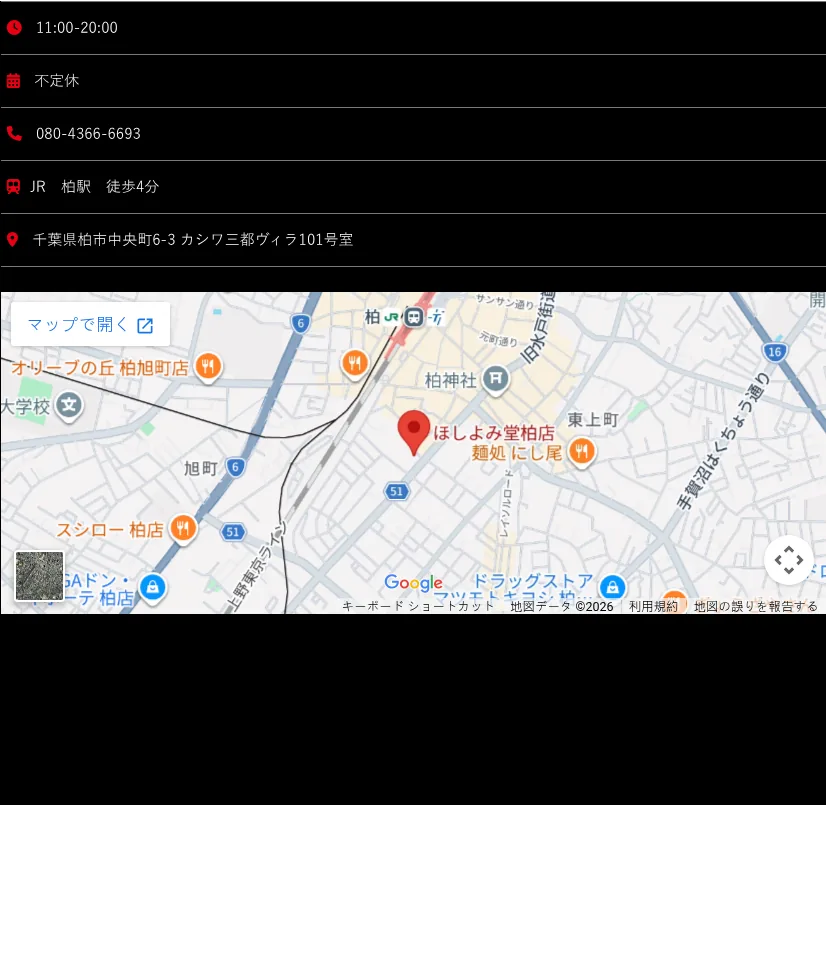Click the 上野東京ライン railway label
The height and width of the screenshot is (973, 826).
point(257,567)
